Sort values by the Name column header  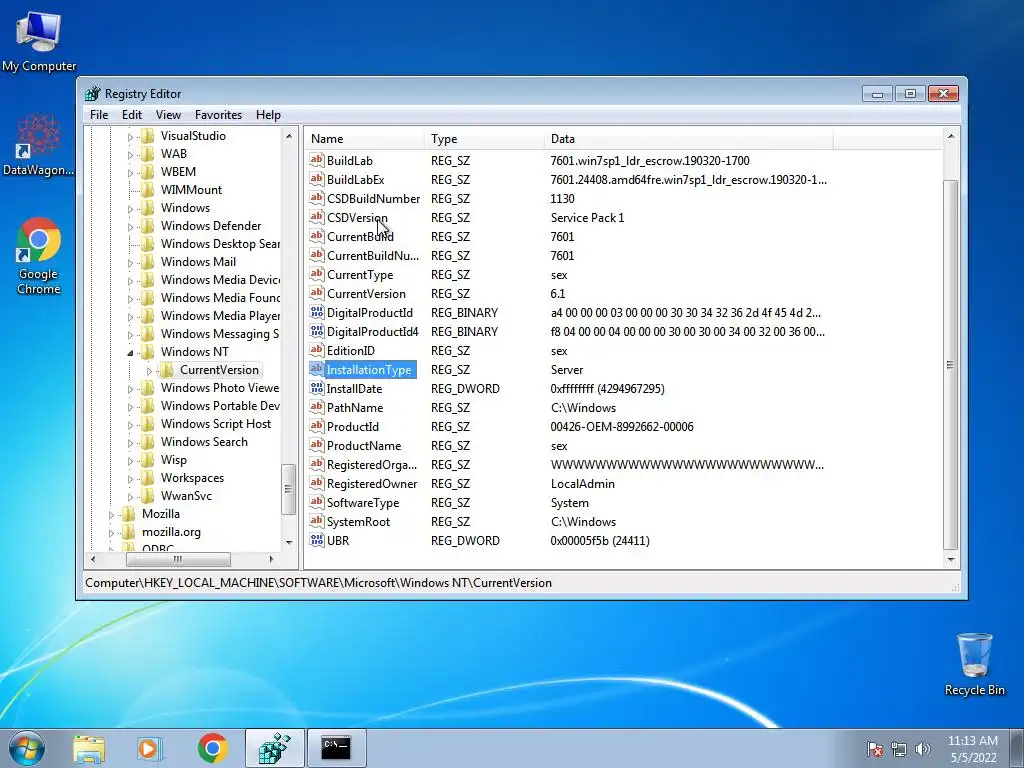[x=364, y=138]
